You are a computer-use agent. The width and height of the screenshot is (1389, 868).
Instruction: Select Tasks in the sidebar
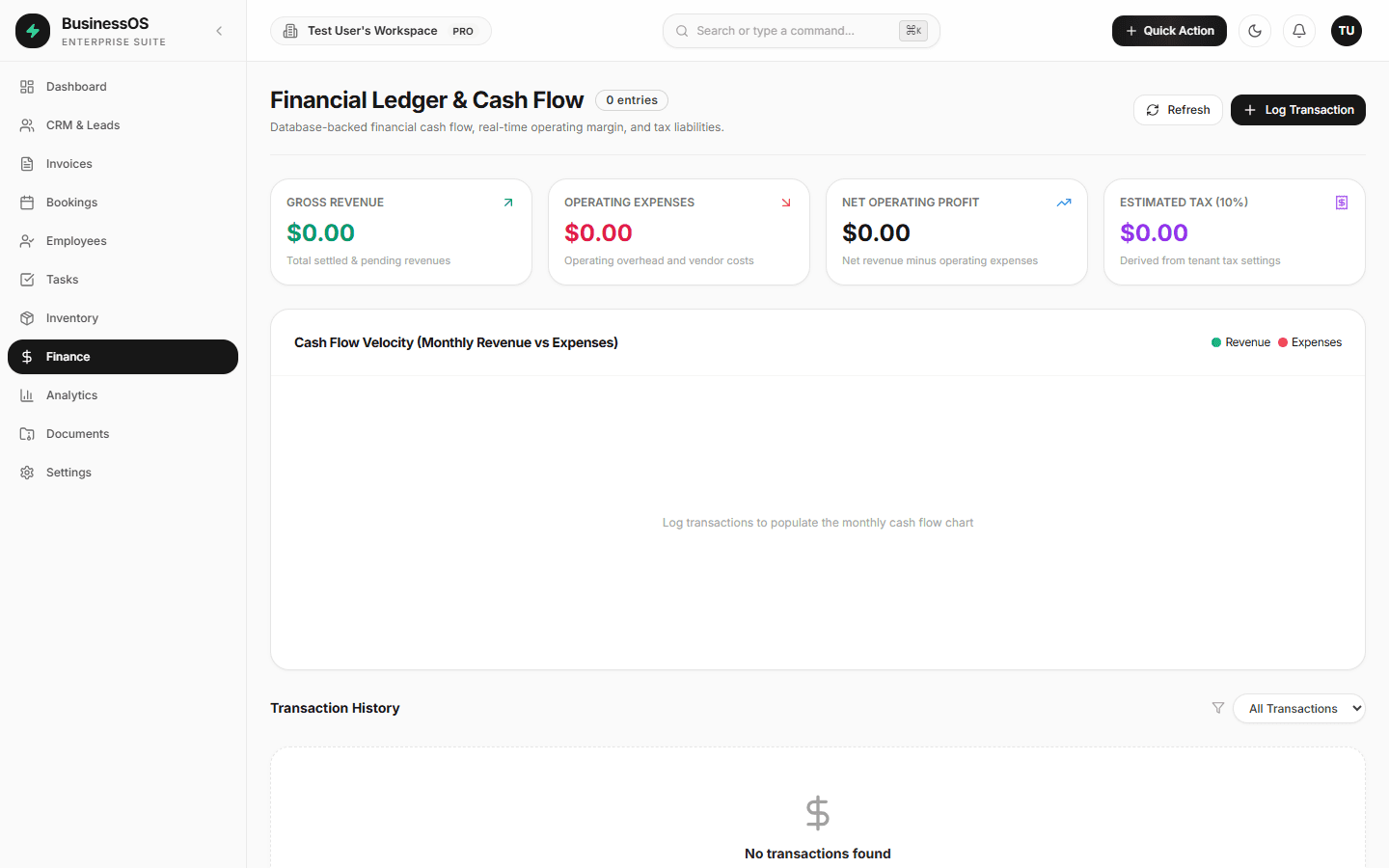pyautogui.click(x=123, y=280)
